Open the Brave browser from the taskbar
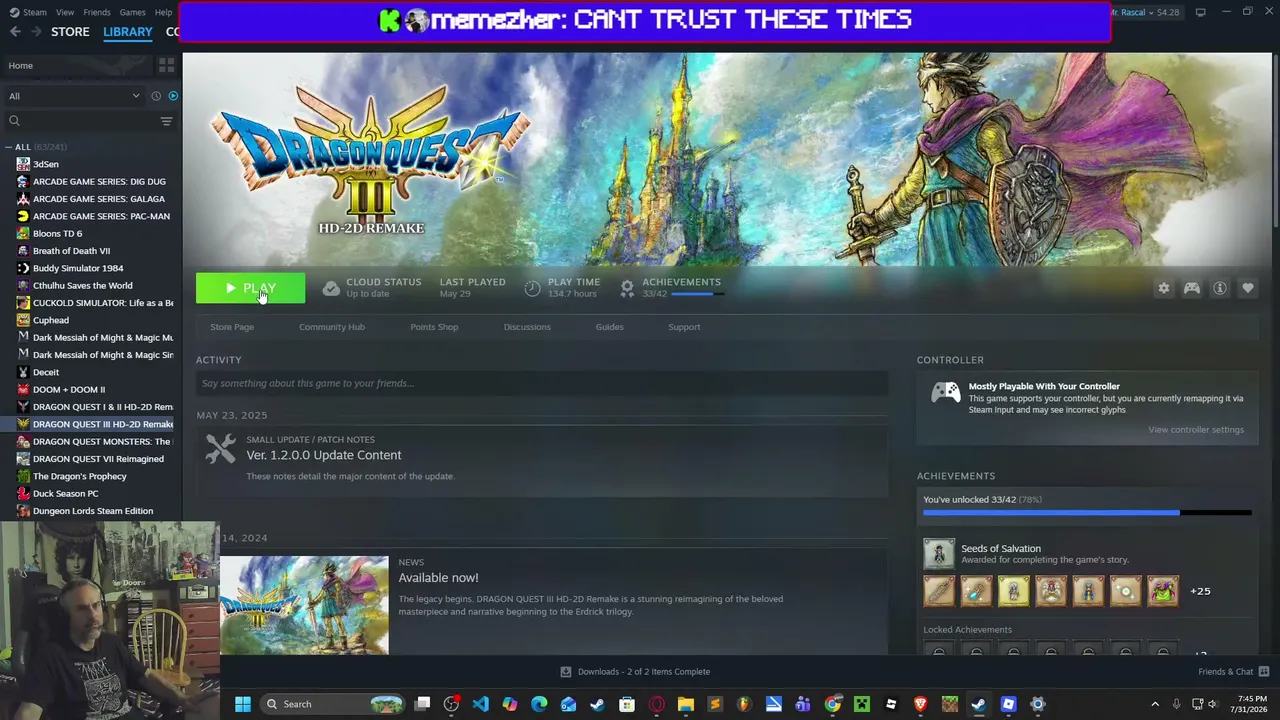 point(920,704)
